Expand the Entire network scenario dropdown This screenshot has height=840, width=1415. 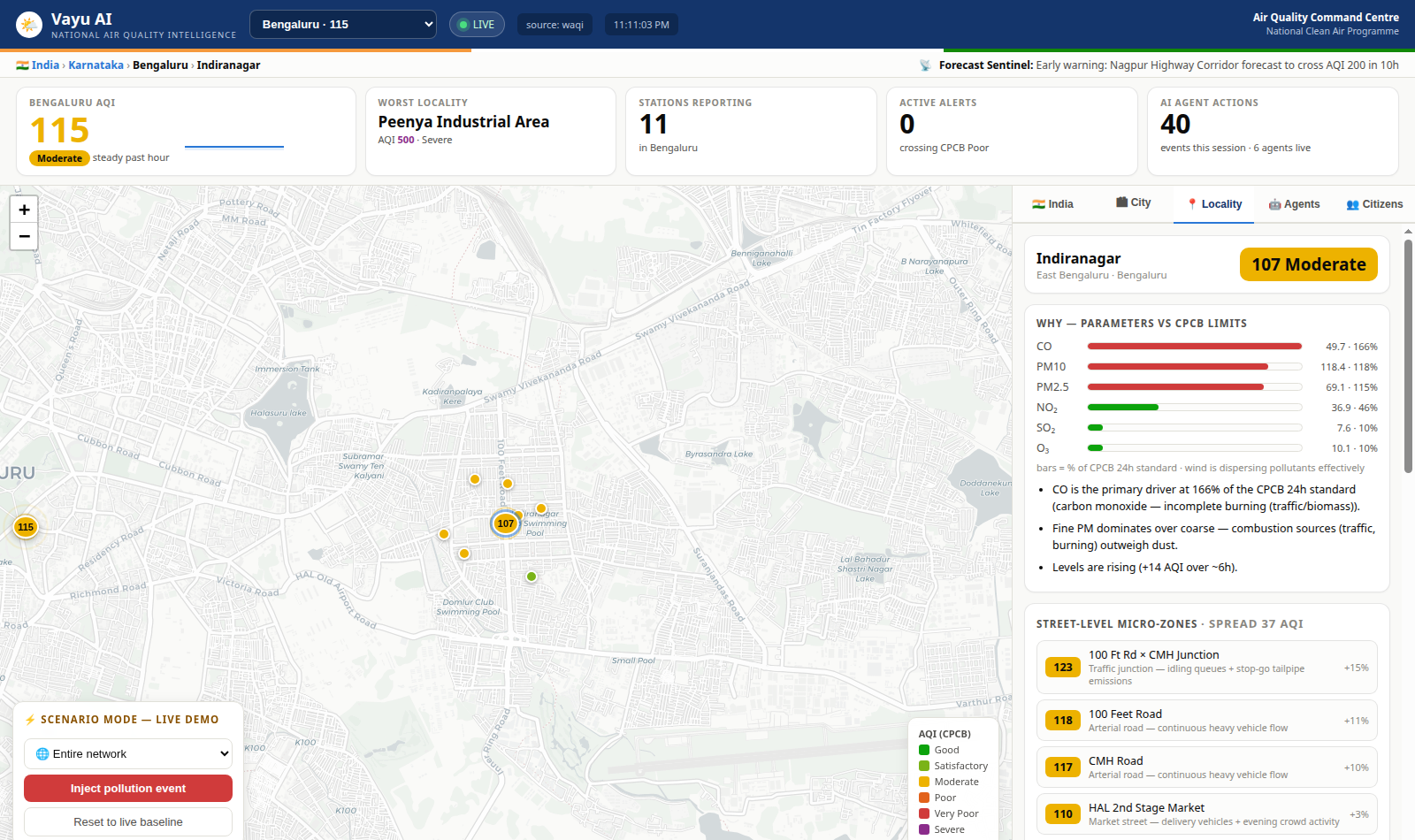point(128,753)
